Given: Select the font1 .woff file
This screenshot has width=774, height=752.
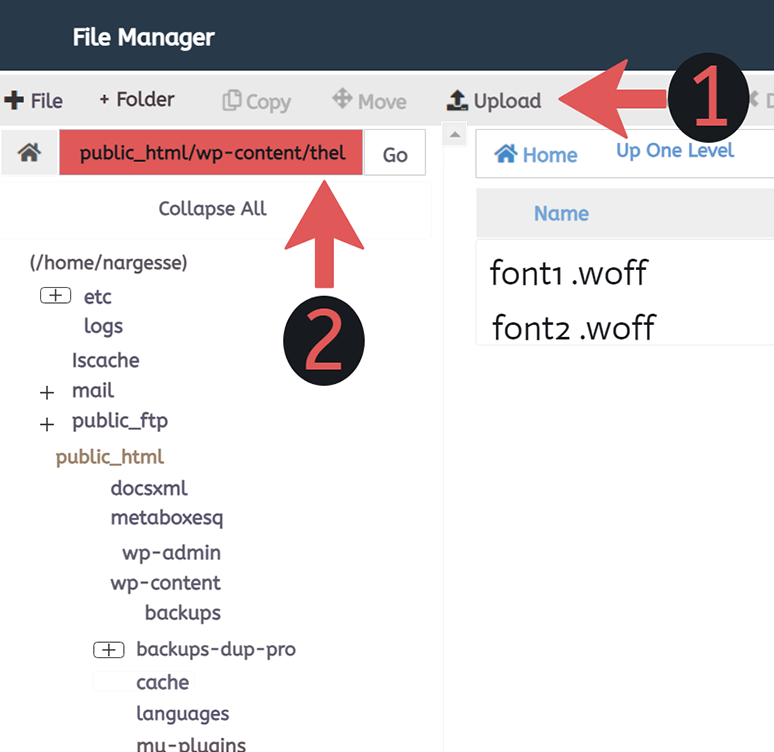Looking at the screenshot, I should click(x=568, y=273).
